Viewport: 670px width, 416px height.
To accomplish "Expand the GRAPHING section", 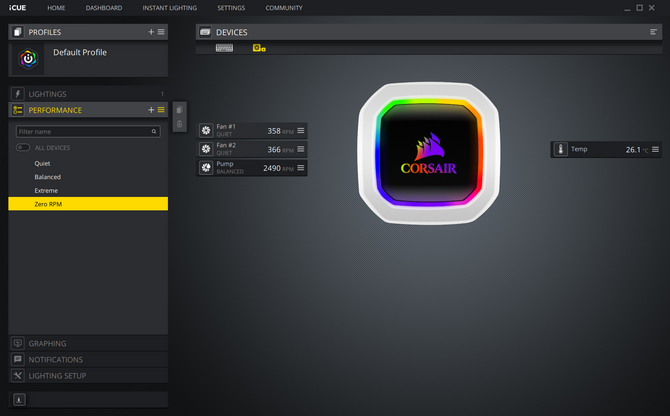I will [x=88, y=343].
